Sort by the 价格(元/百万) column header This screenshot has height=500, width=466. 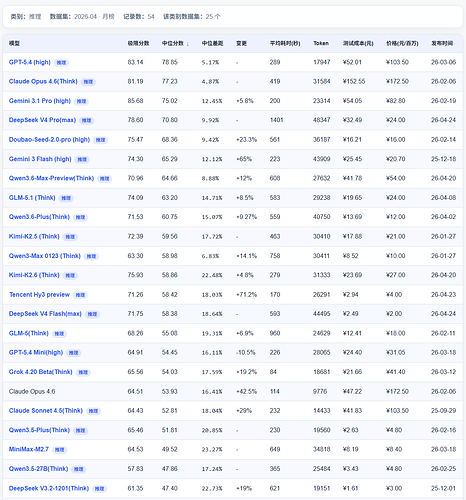(402, 44)
